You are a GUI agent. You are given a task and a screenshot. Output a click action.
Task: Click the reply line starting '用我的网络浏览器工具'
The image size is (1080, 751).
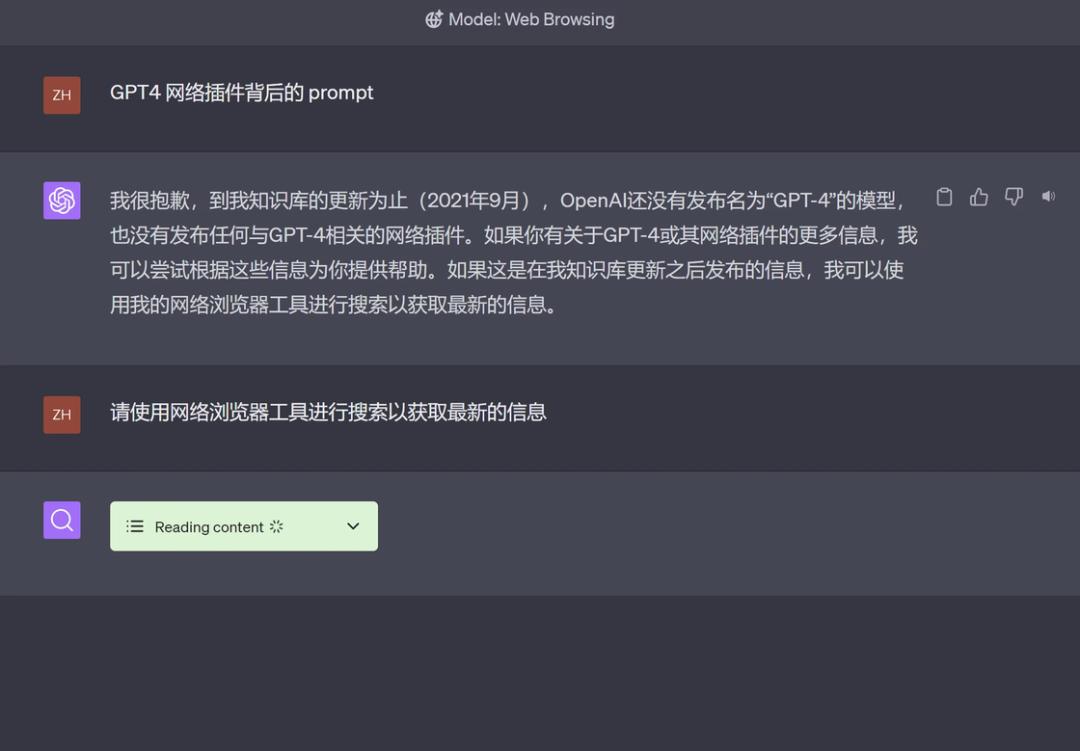click(334, 305)
